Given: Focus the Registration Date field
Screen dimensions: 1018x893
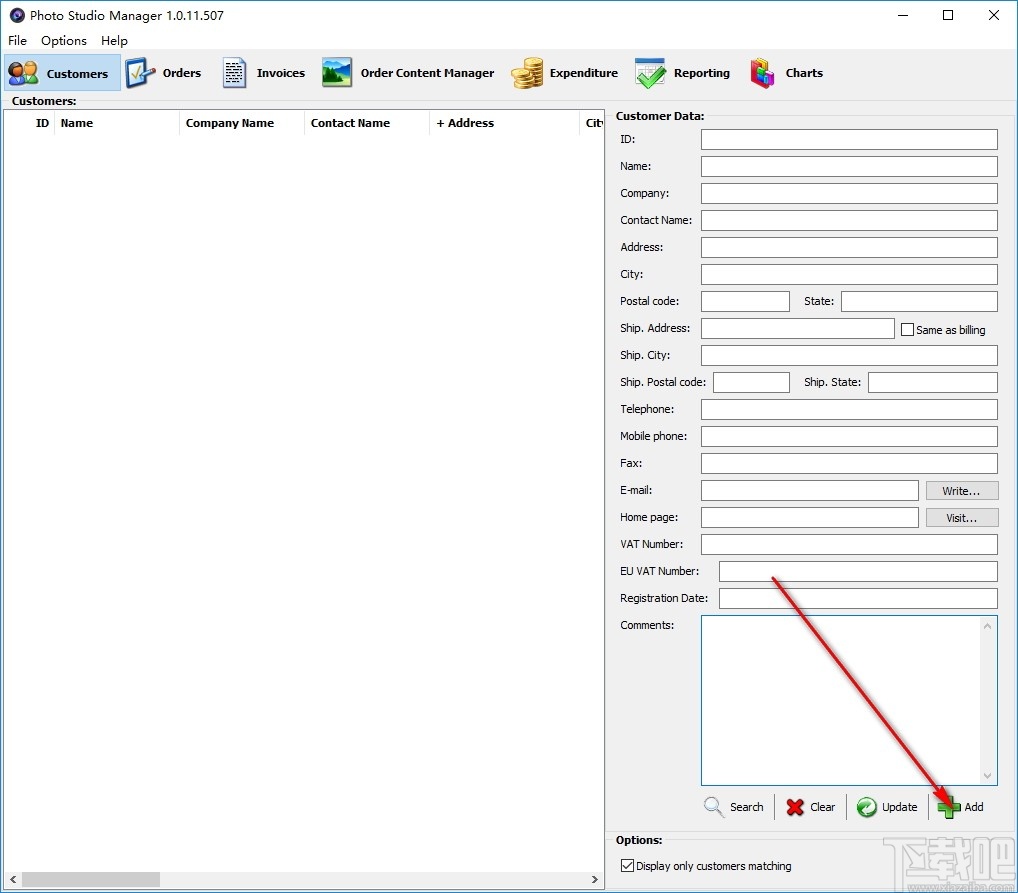Looking at the screenshot, I should point(858,598).
